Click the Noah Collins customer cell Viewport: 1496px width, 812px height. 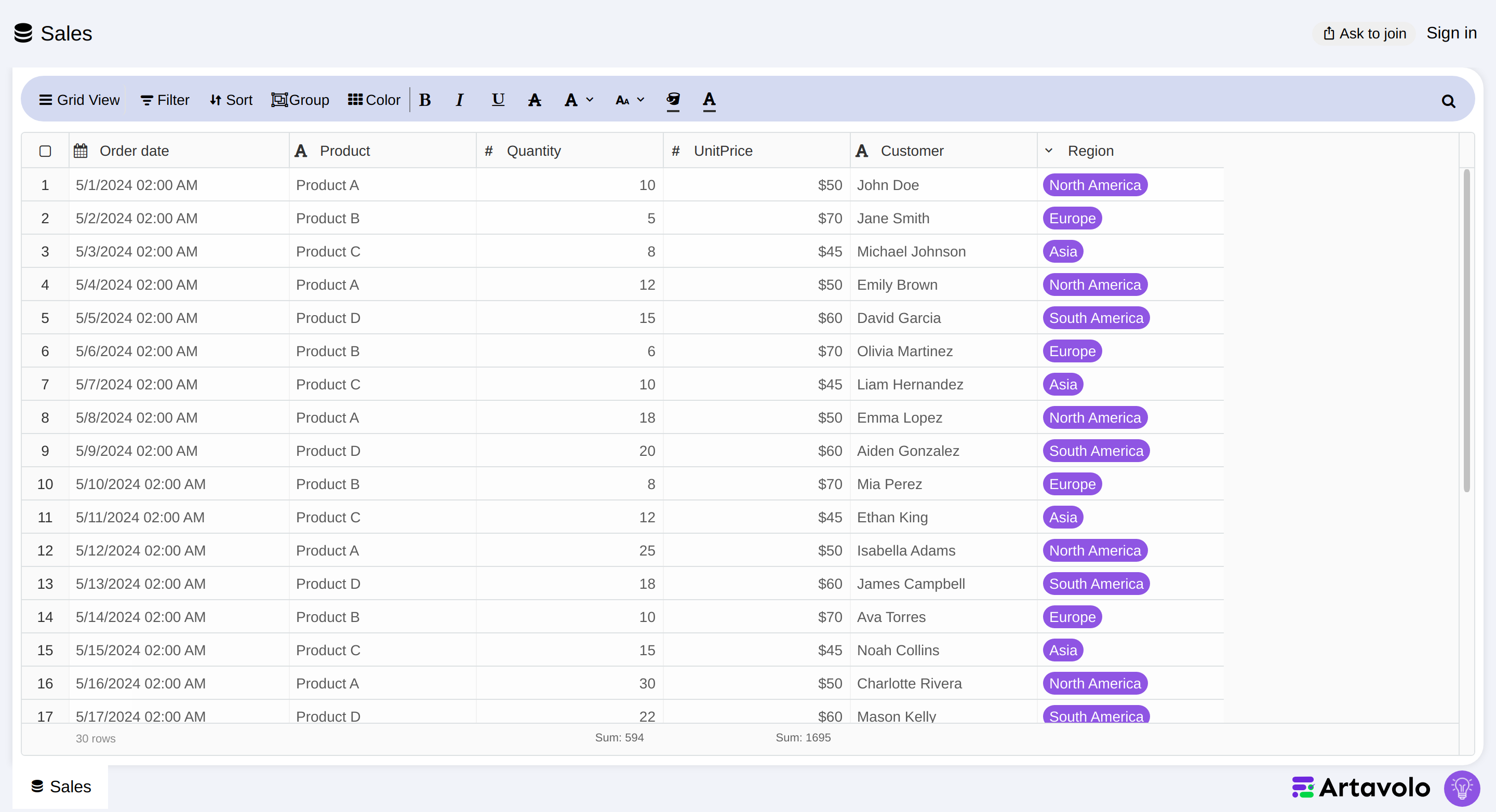944,650
